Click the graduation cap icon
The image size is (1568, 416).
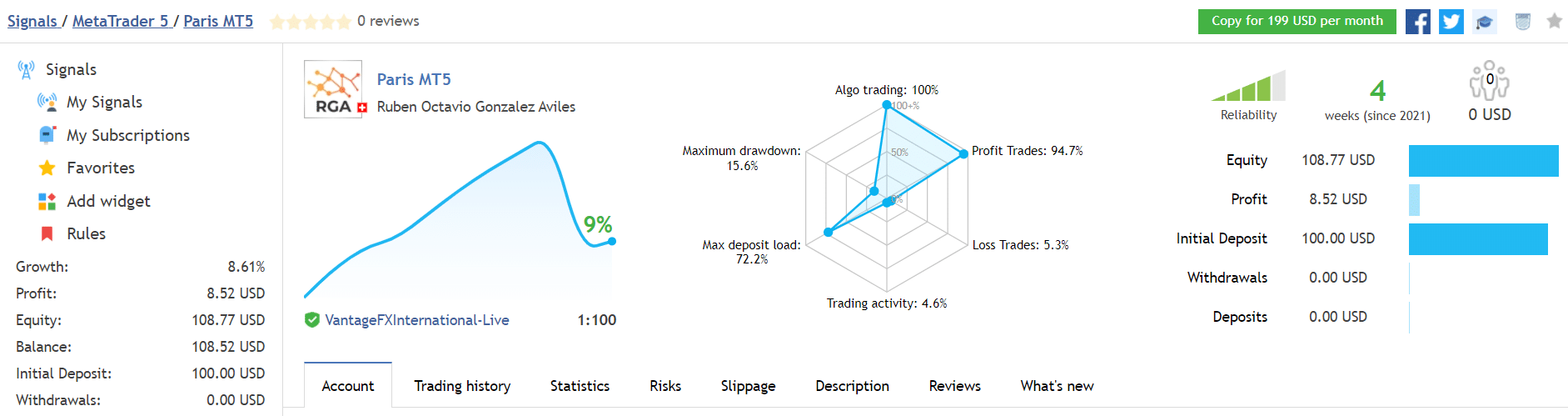1484,22
